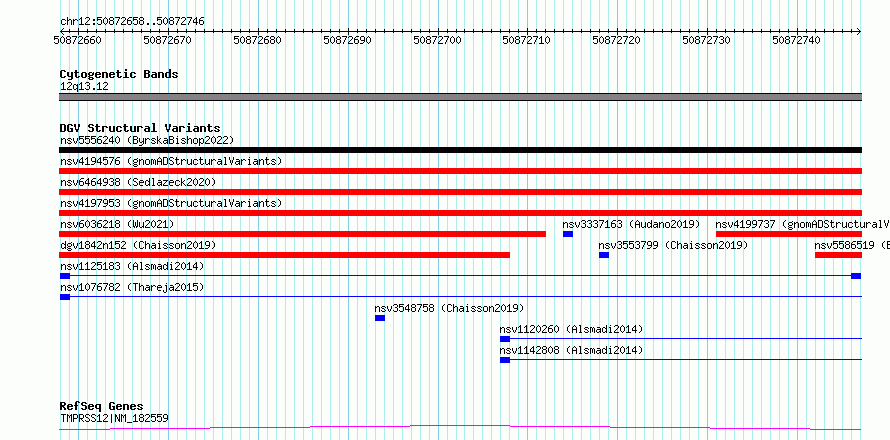Select the nsv6464938 (Sedlazeck2020) red bar

coord(460,192)
